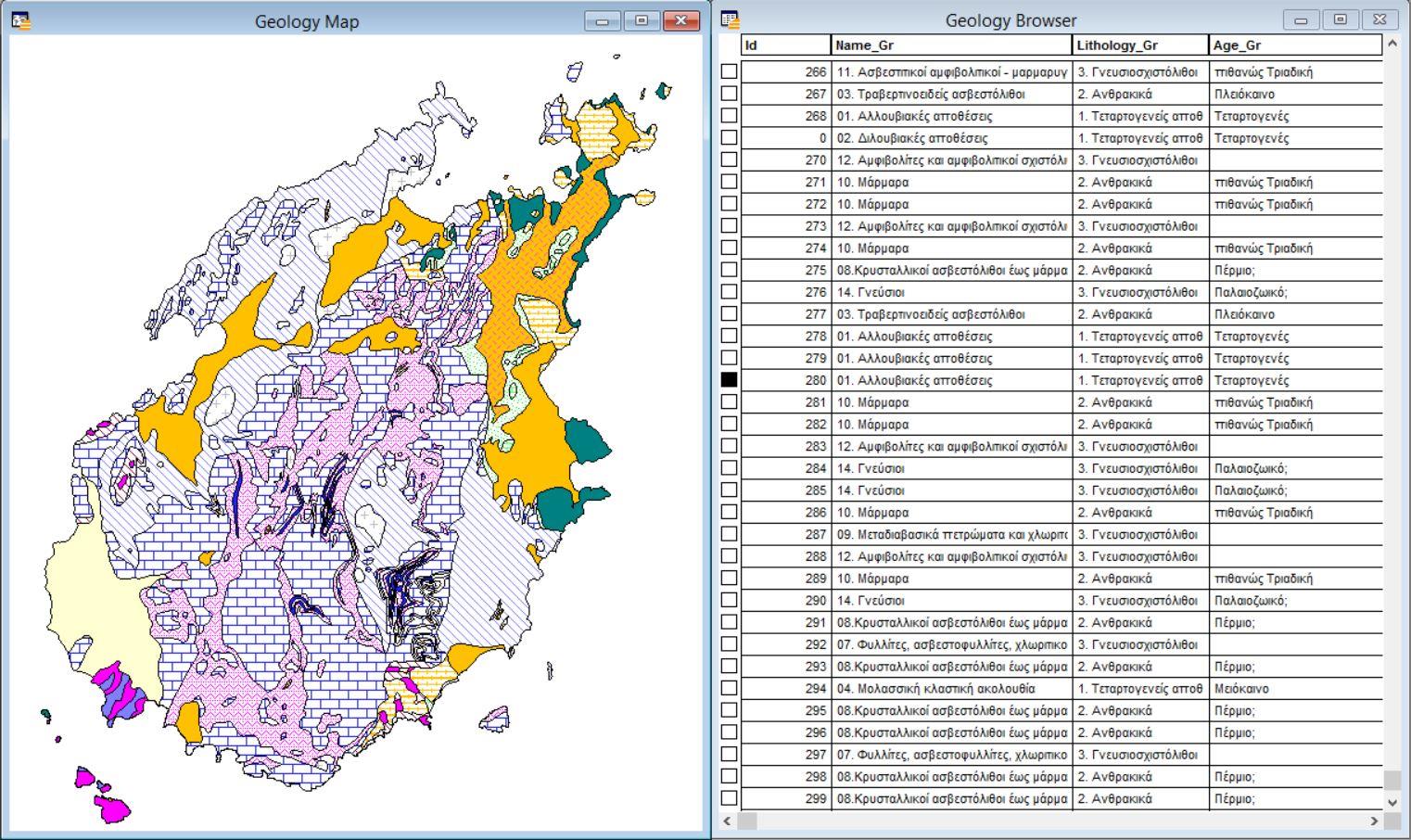Click the '11. Ασβεστιτικοί αμφιβολιτικοί' name cell

coord(951,71)
